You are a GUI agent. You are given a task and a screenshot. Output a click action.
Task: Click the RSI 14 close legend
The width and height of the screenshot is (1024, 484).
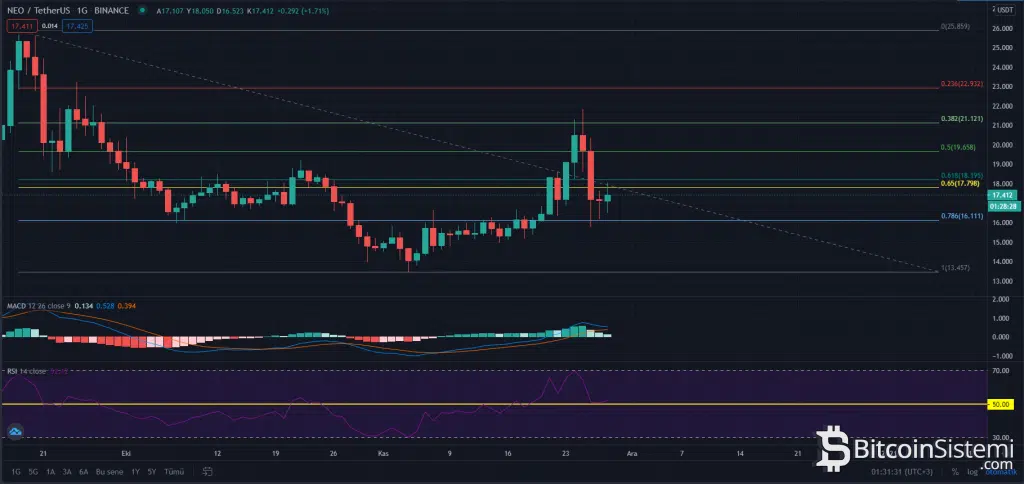[x=27, y=370]
